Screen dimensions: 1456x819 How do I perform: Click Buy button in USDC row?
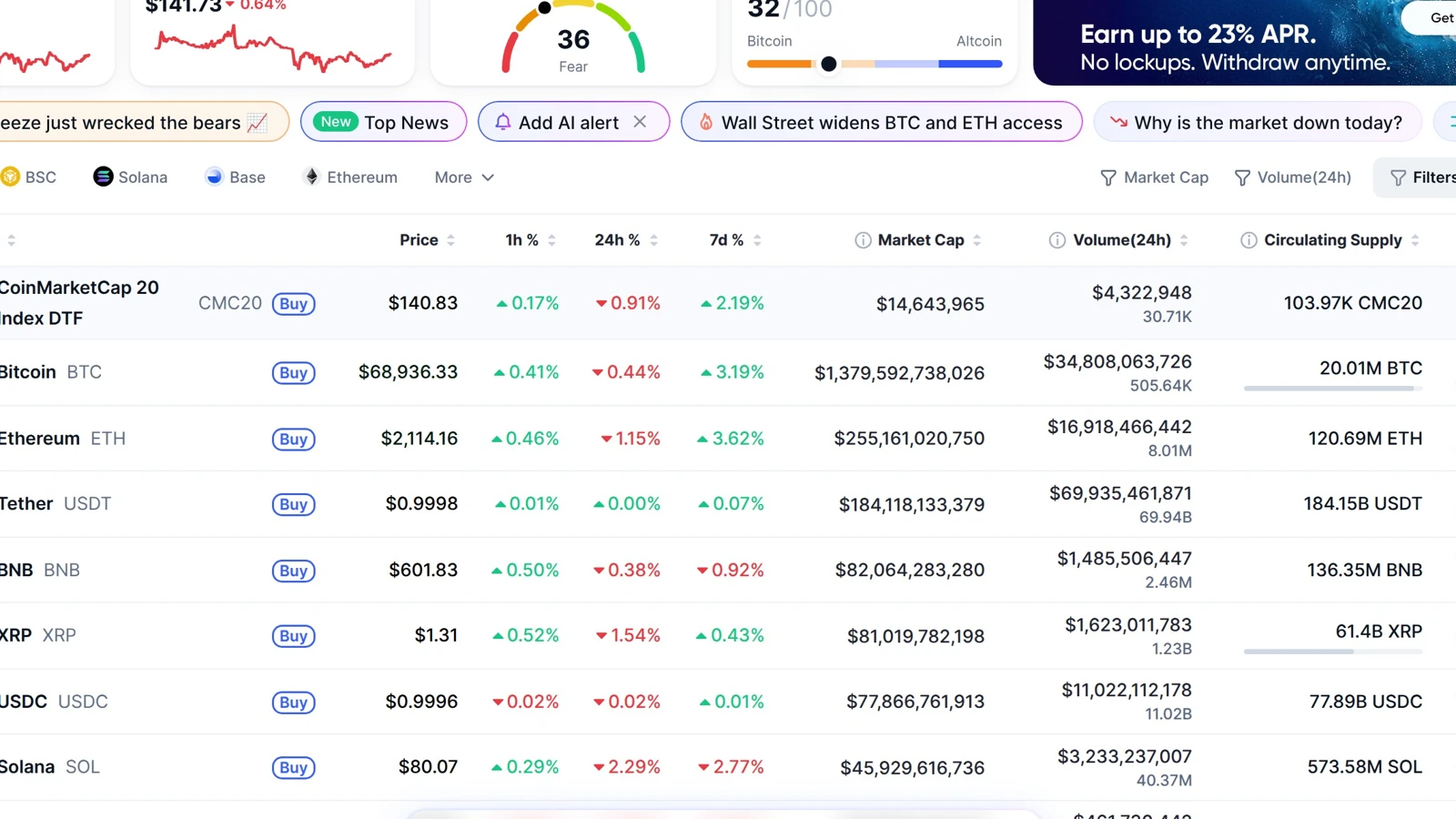point(293,702)
